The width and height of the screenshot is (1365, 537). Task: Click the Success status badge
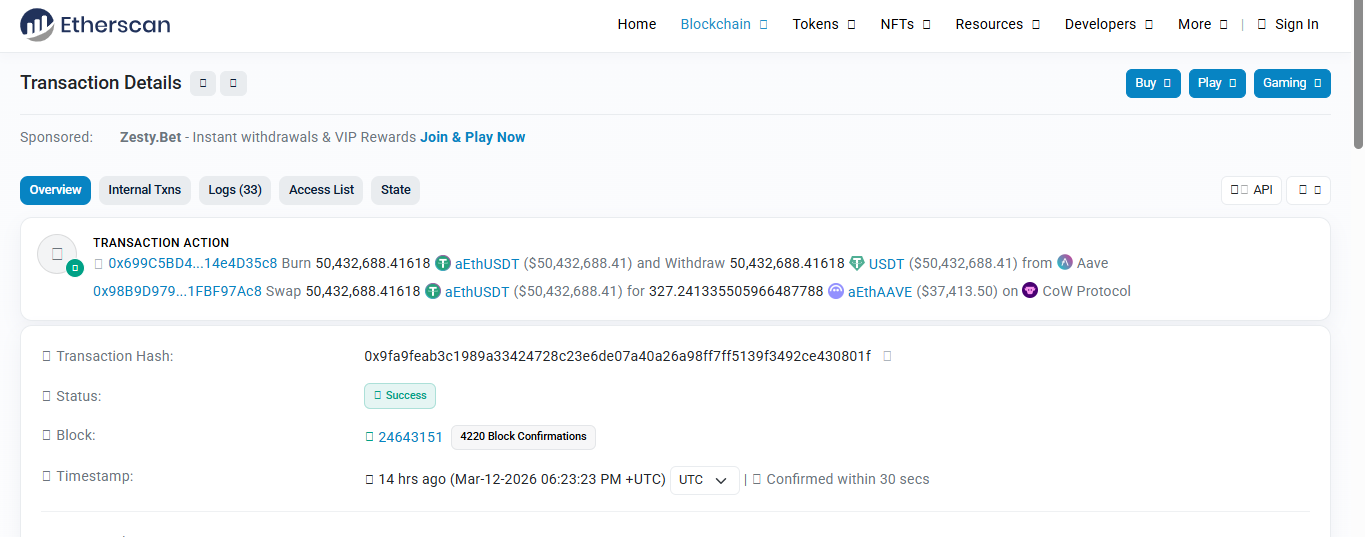400,396
